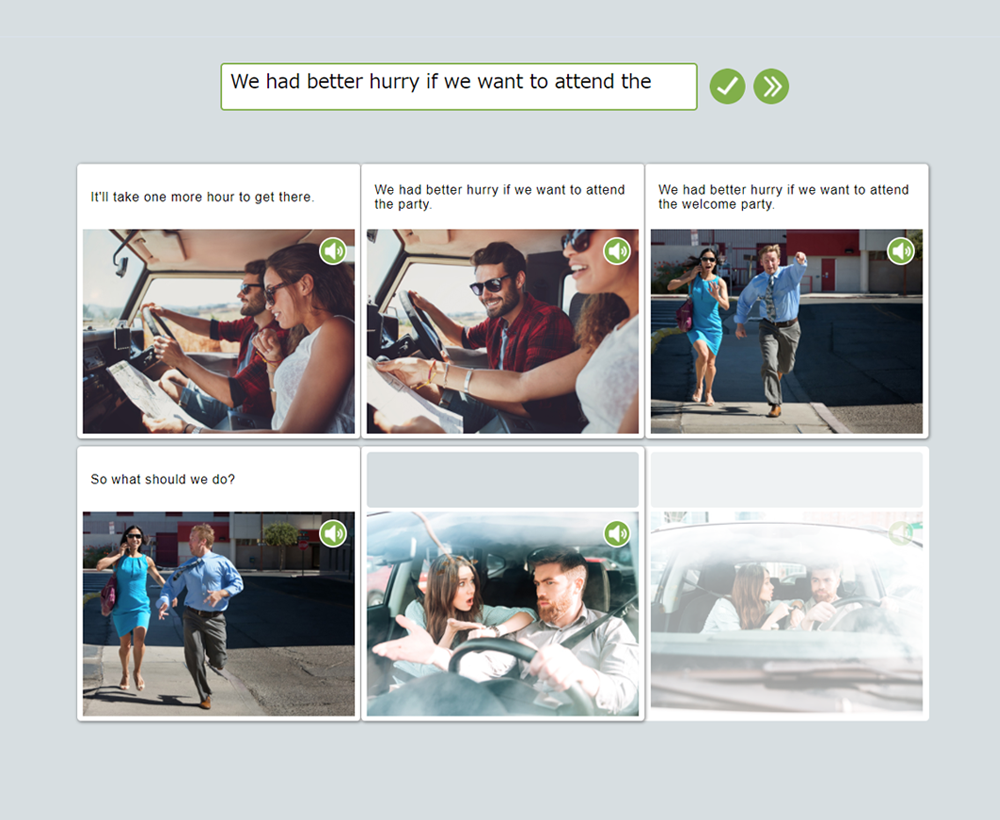Play audio for 'So what should we do?' card
The width and height of the screenshot is (1000, 820).
(333, 533)
